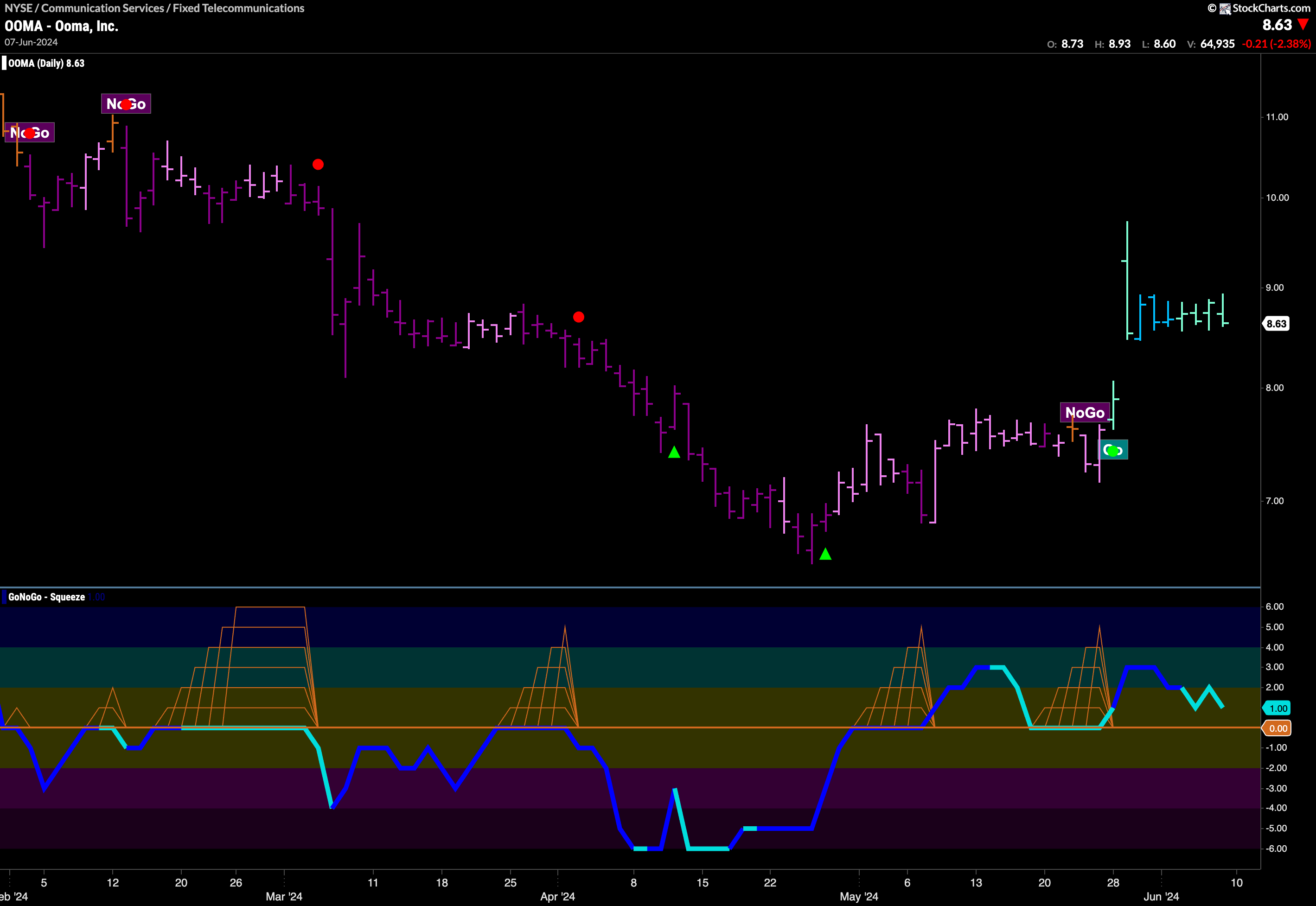This screenshot has height=906, width=1316.
Task: Click the 10 date axis label at far right
Action: (1237, 883)
